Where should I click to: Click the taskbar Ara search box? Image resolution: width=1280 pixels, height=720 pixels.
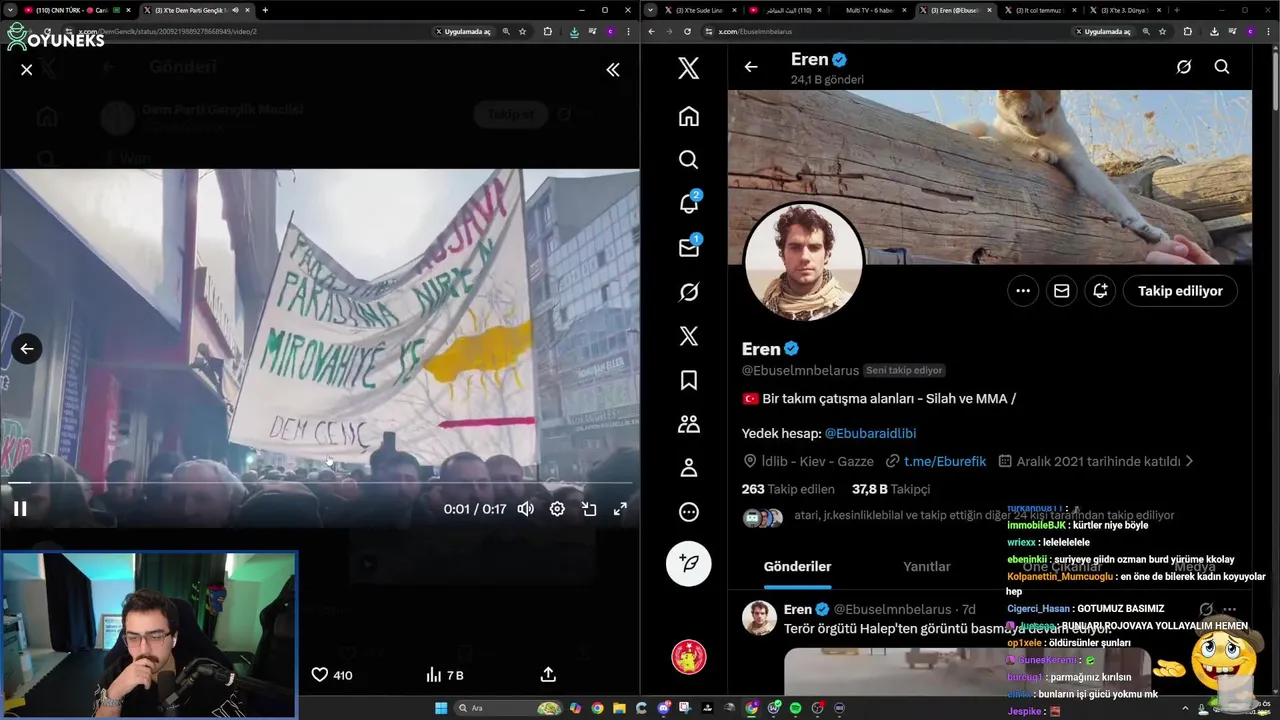[508, 708]
